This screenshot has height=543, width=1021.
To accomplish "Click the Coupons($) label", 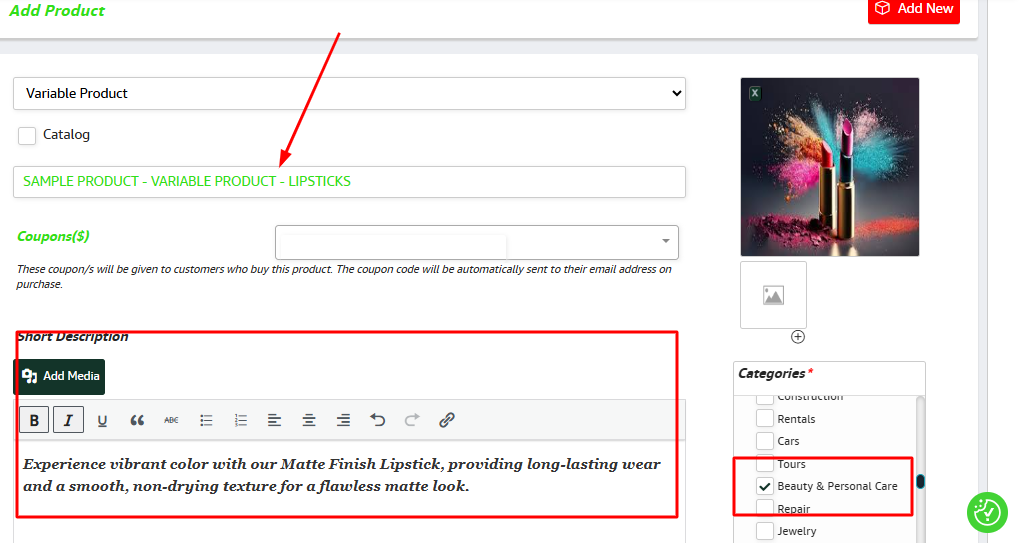I will (x=53, y=236).
